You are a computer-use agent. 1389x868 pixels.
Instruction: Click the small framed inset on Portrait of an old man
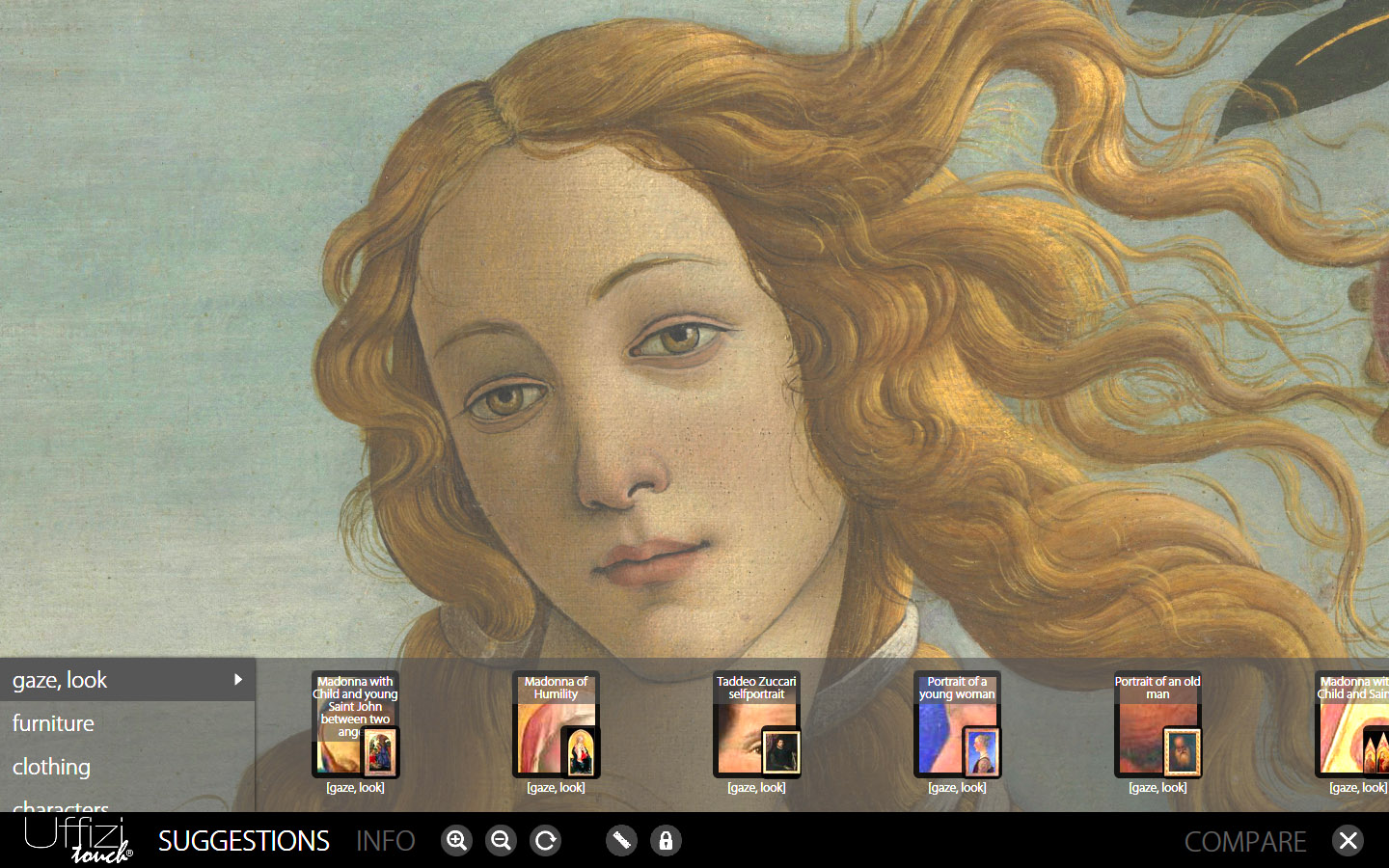coord(1182,751)
